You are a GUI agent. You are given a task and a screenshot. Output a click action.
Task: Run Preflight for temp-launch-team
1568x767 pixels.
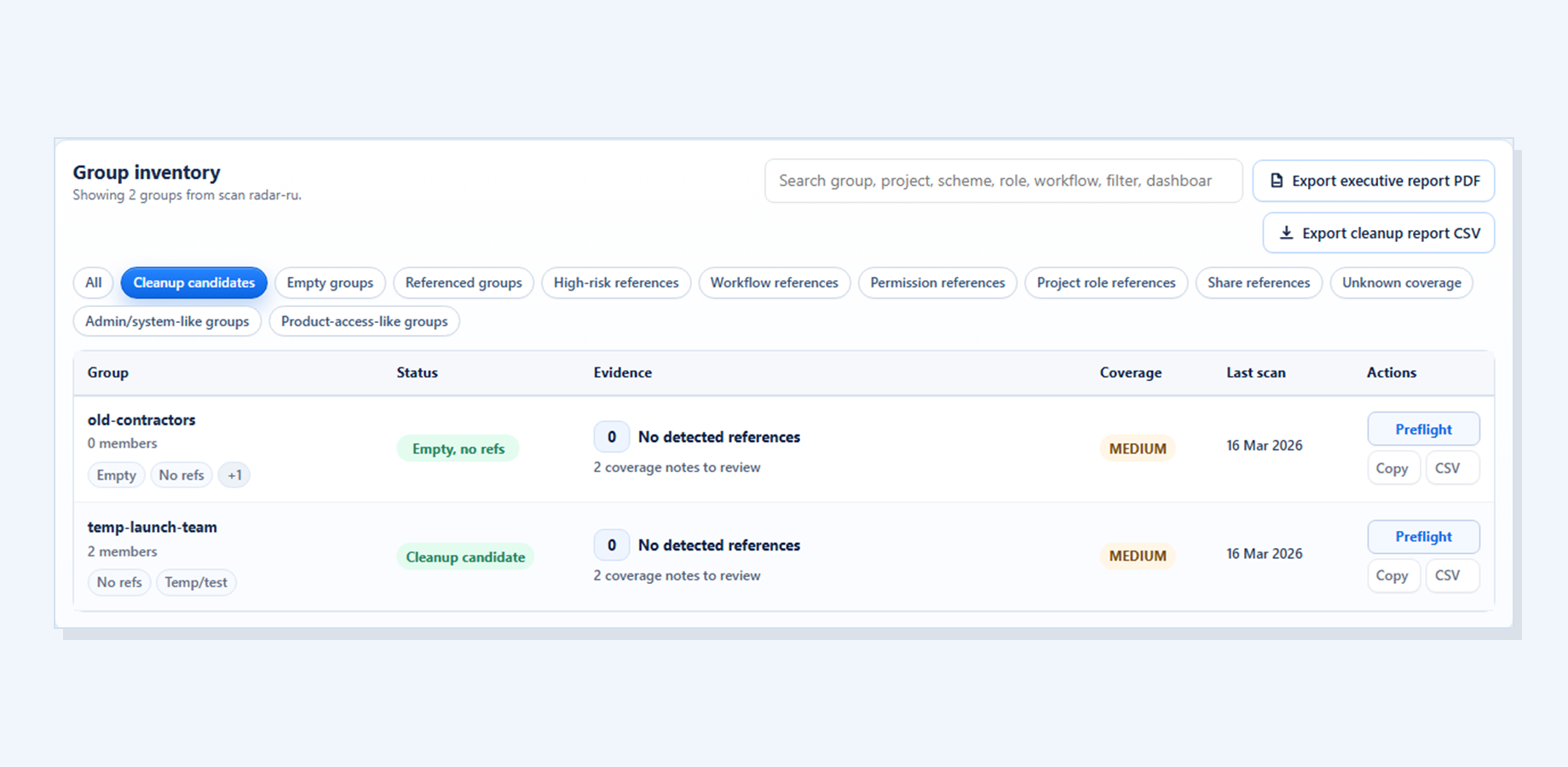point(1423,536)
